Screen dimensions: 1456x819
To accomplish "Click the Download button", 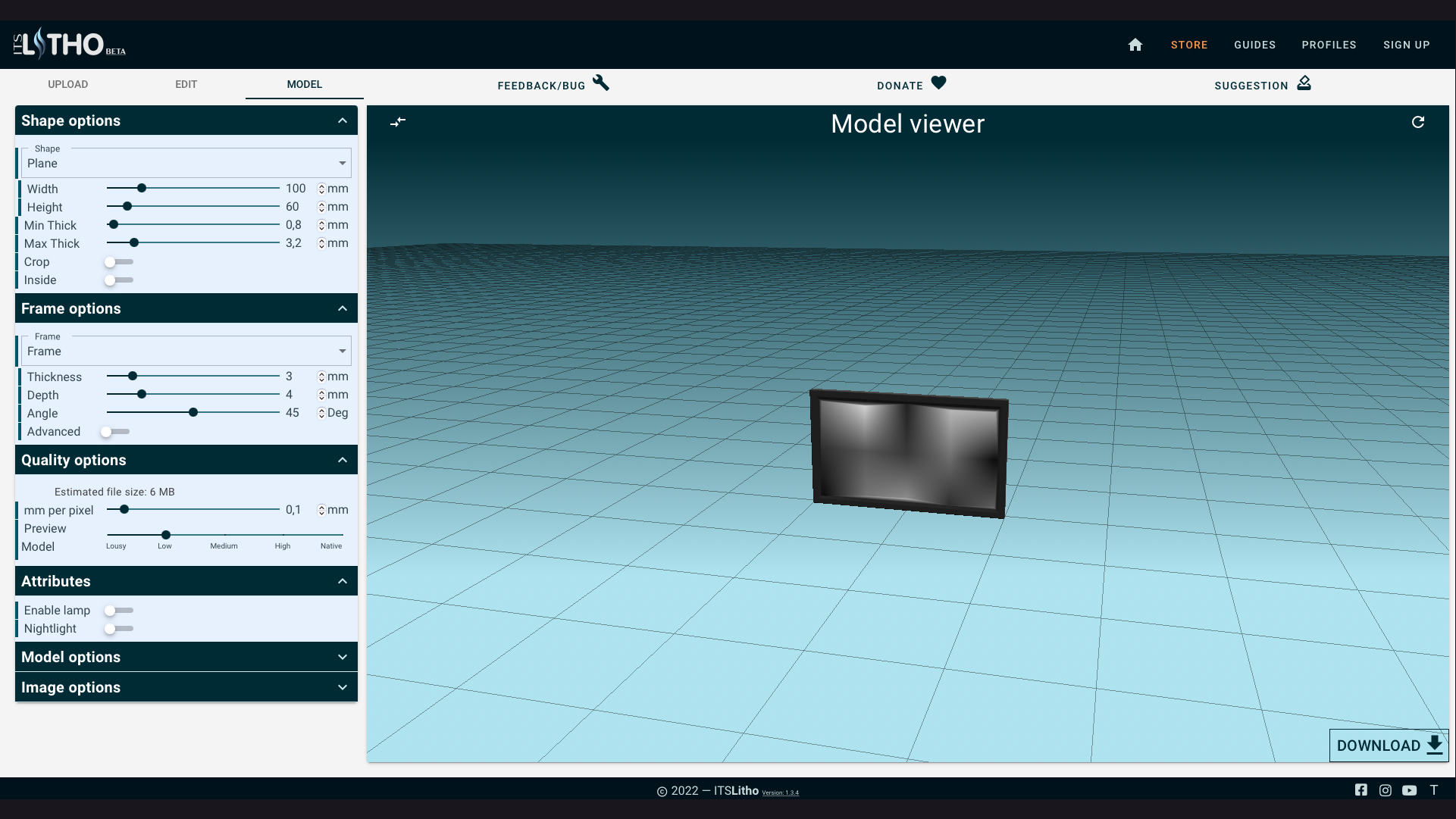I will pos(1388,746).
